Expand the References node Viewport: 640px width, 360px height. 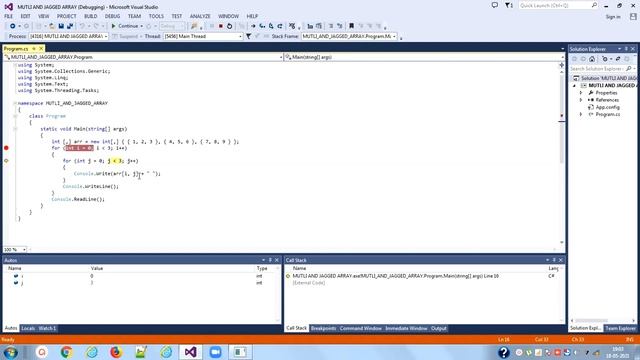[x=581, y=100]
